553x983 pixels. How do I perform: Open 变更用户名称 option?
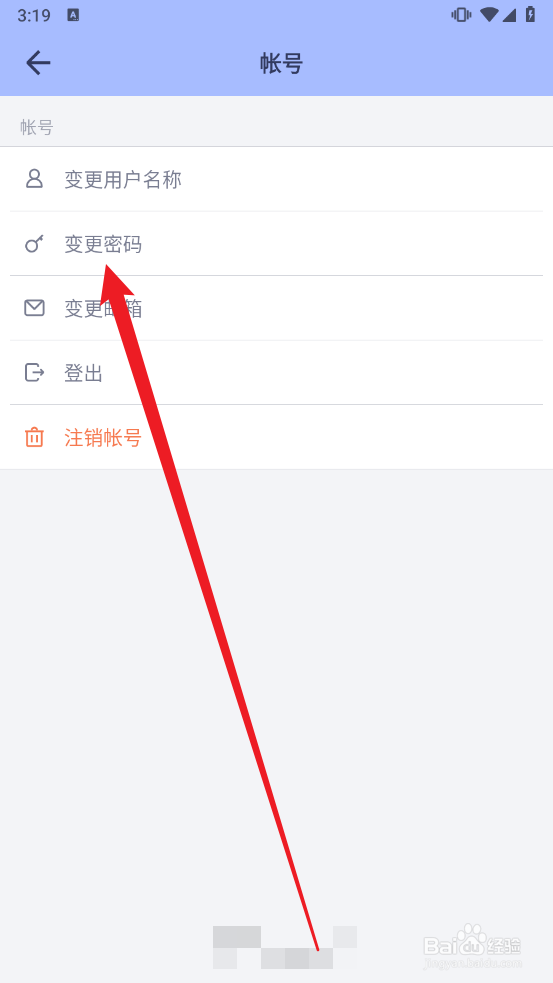point(276,180)
